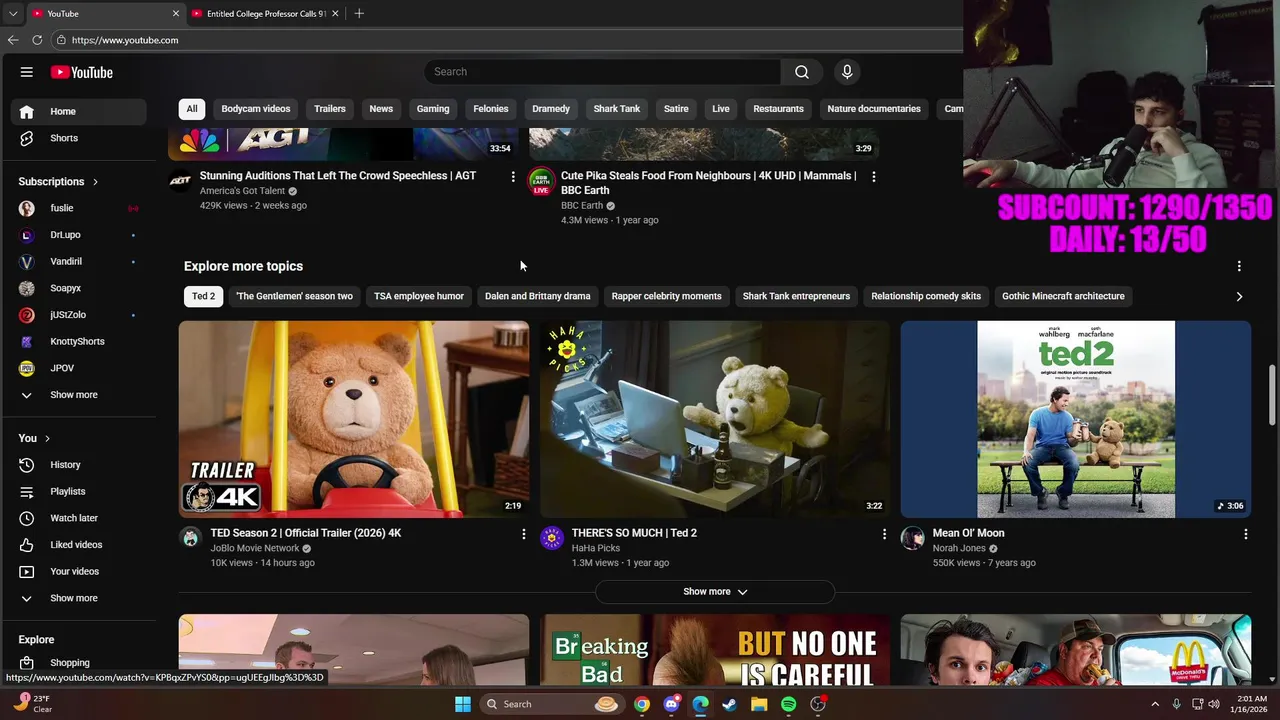
Task: Open Chrome from taskbar
Action: 642,704
